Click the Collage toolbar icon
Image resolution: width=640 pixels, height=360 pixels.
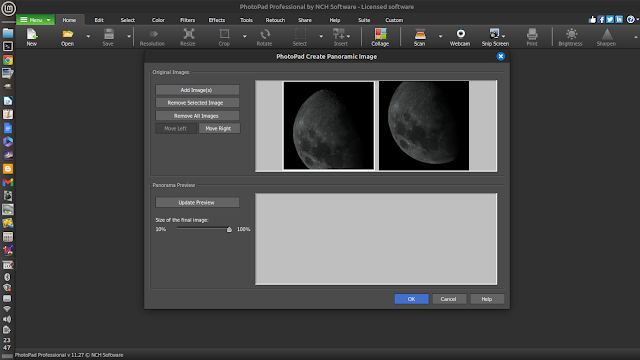(x=380, y=37)
